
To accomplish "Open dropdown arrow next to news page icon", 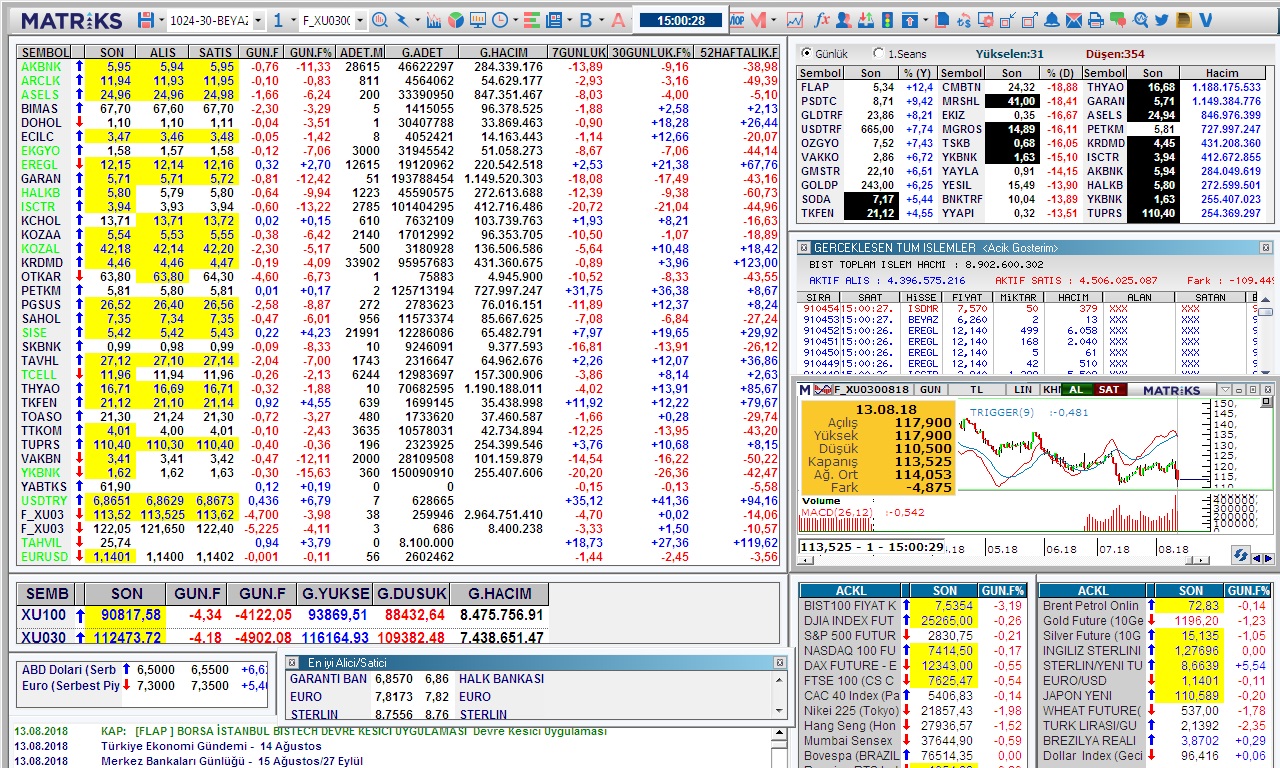I will pos(569,20).
